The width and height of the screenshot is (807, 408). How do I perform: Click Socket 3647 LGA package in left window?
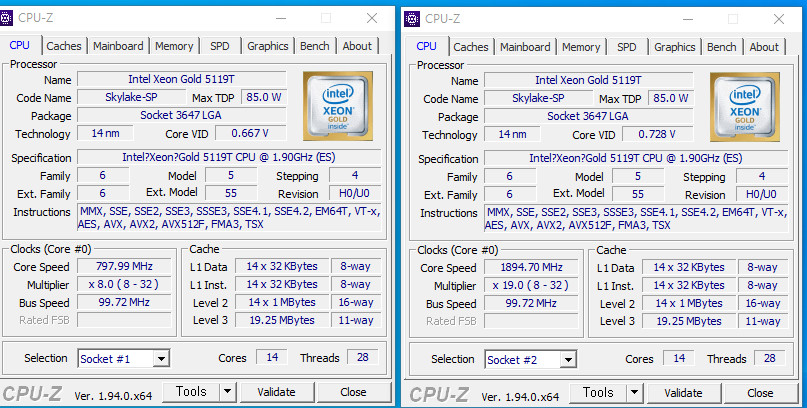point(182,115)
